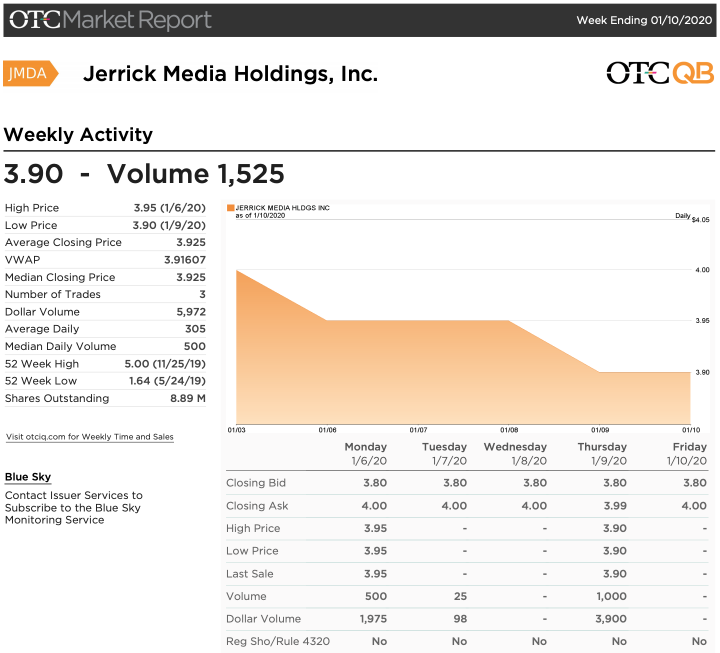Select Tuesday's Volume value 25
720x653 pixels.
pyautogui.click(x=460, y=596)
